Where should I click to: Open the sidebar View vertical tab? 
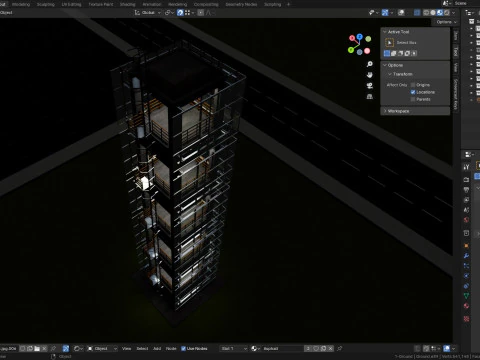tap(456, 67)
